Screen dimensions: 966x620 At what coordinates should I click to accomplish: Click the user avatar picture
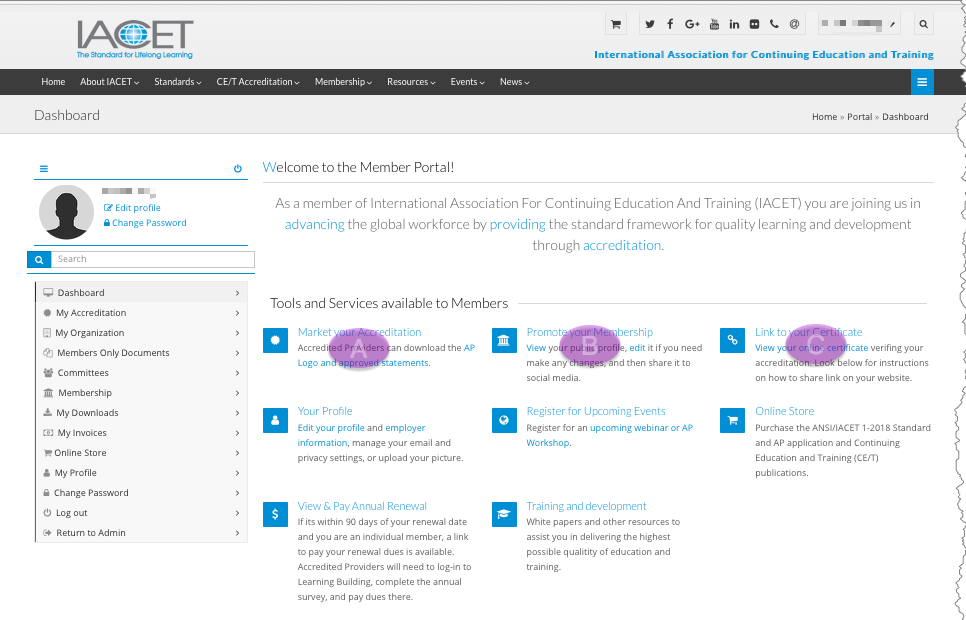[67, 212]
